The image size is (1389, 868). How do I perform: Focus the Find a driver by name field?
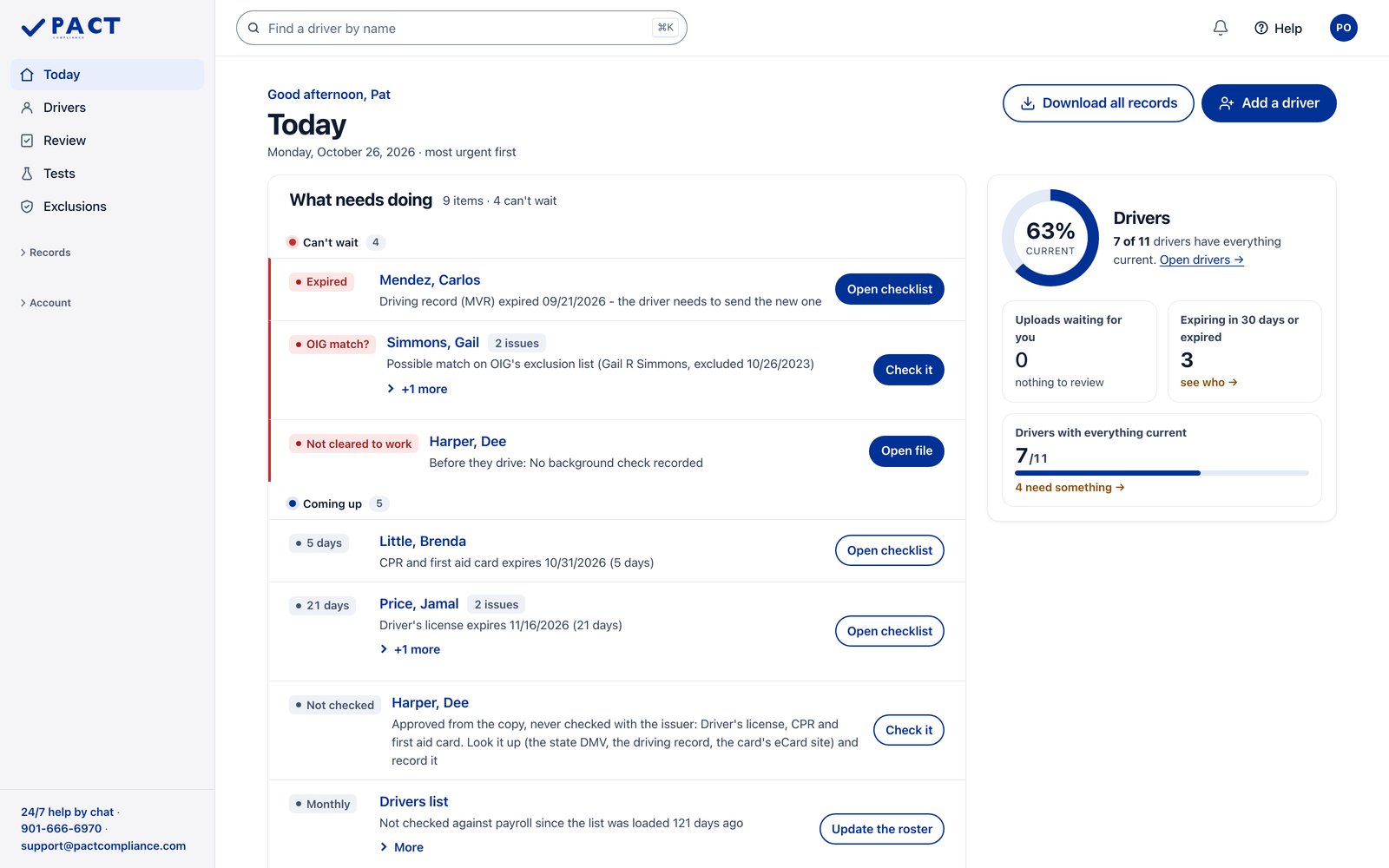pyautogui.click(x=461, y=28)
